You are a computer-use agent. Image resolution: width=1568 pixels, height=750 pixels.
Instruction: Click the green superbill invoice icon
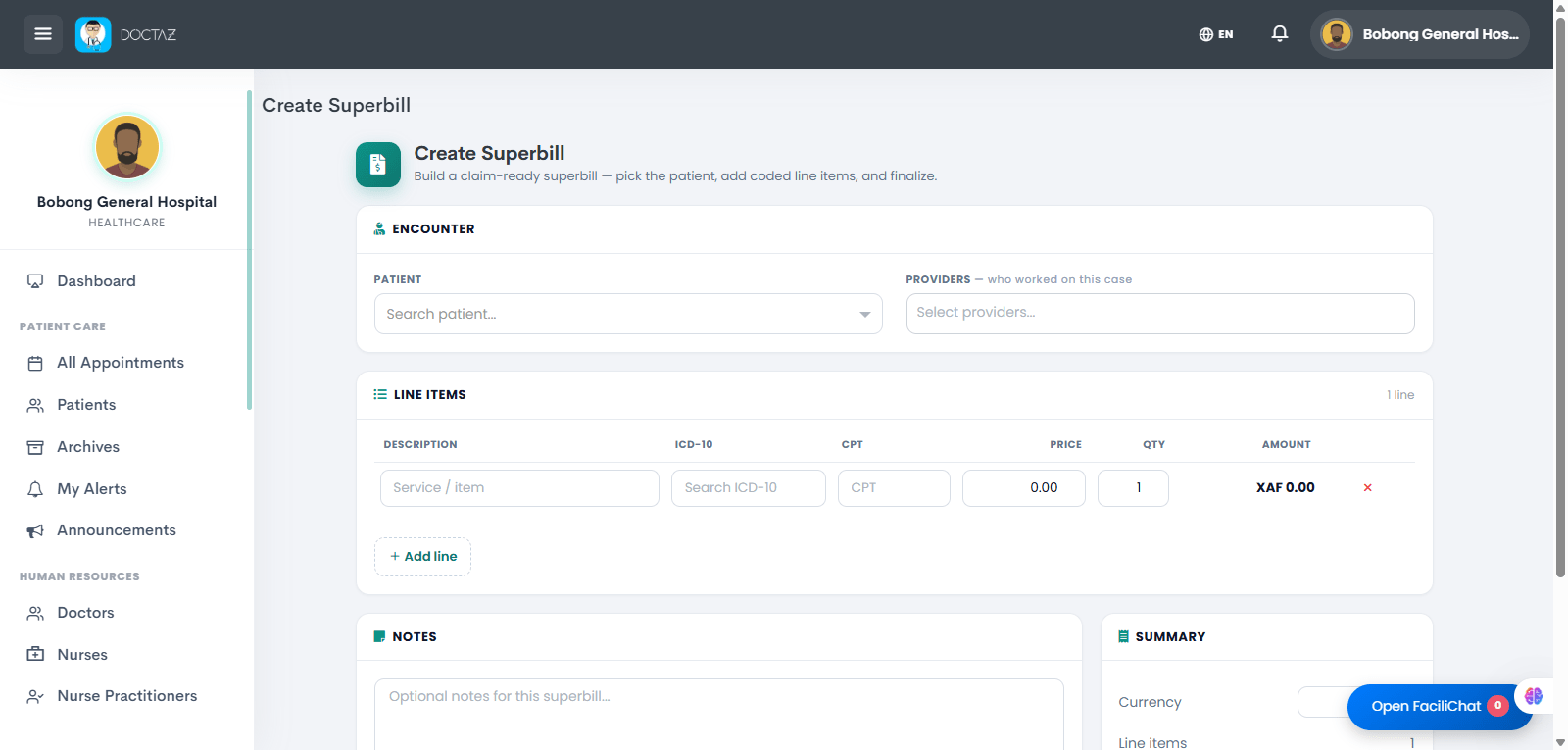378,165
